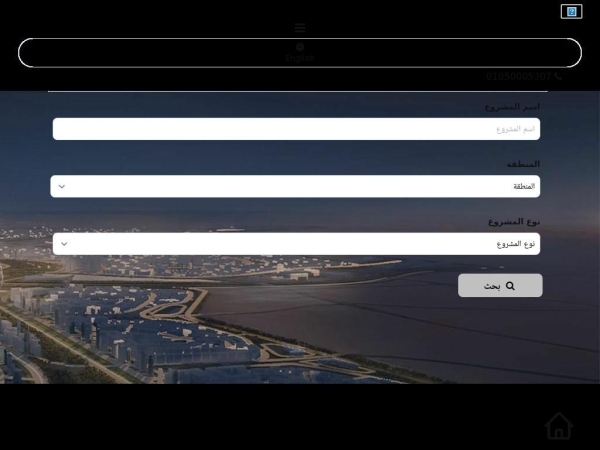Click the phone handset icon
The height and width of the screenshot is (450, 600).
[x=558, y=76]
